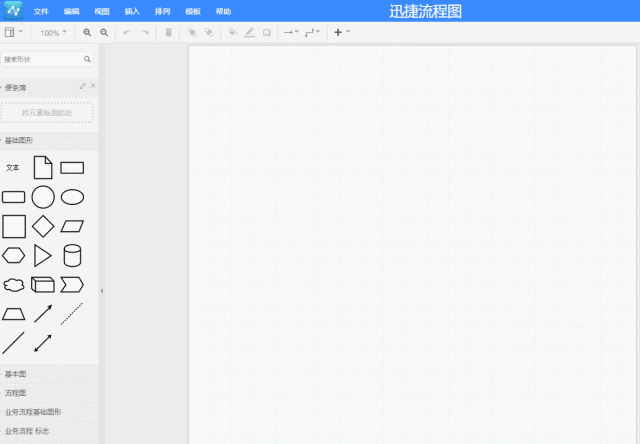Open the 排列 menu
The width and height of the screenshot is (640, 444).
pos(162,11)
